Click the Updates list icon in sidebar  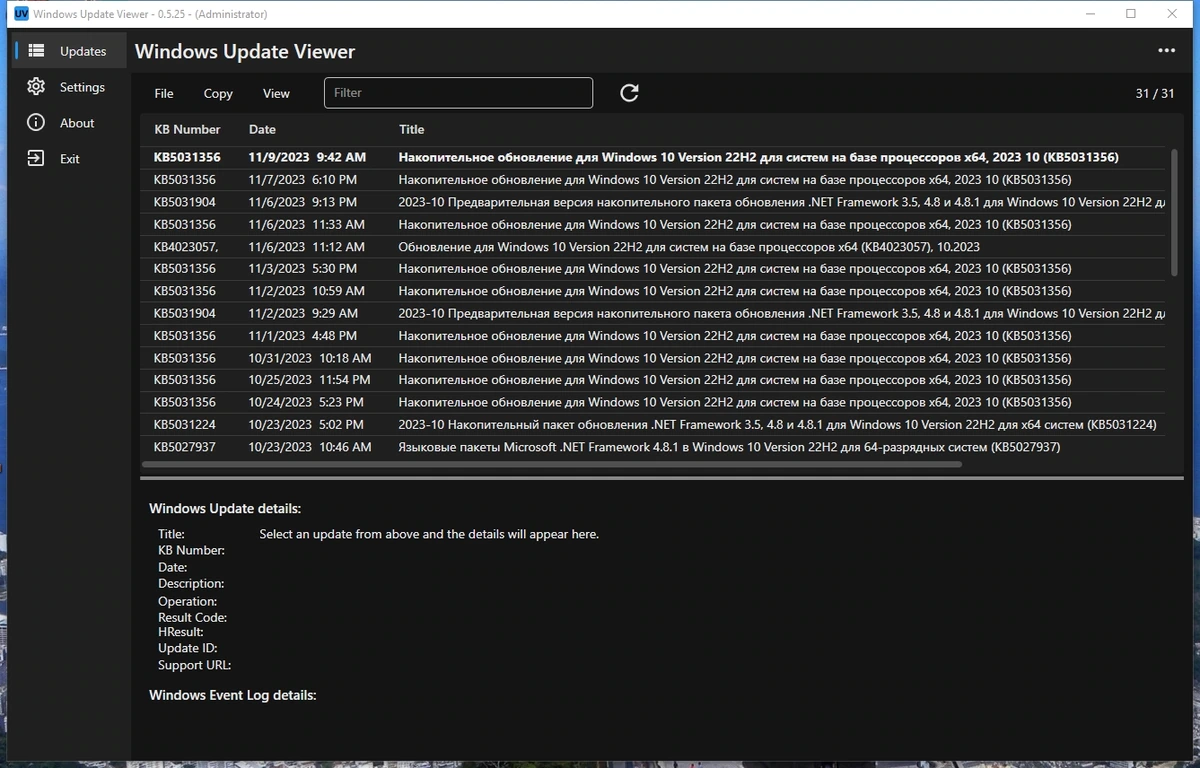pos(36,51)
